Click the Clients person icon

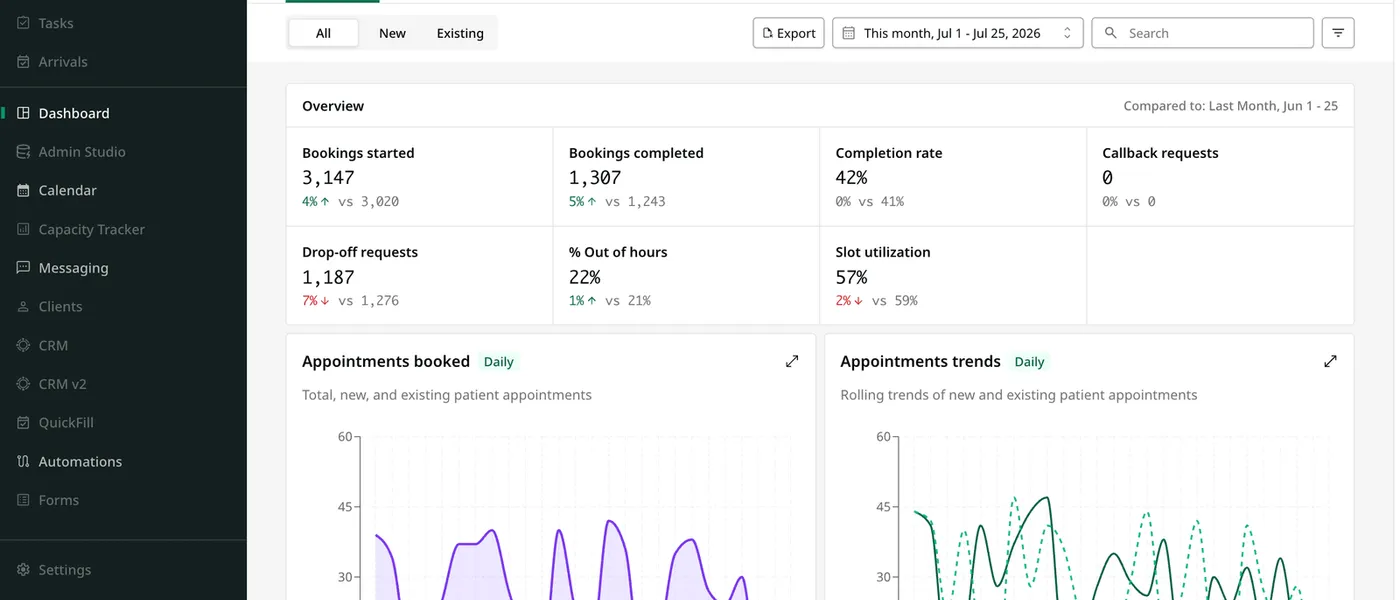[x=23, y=307]
